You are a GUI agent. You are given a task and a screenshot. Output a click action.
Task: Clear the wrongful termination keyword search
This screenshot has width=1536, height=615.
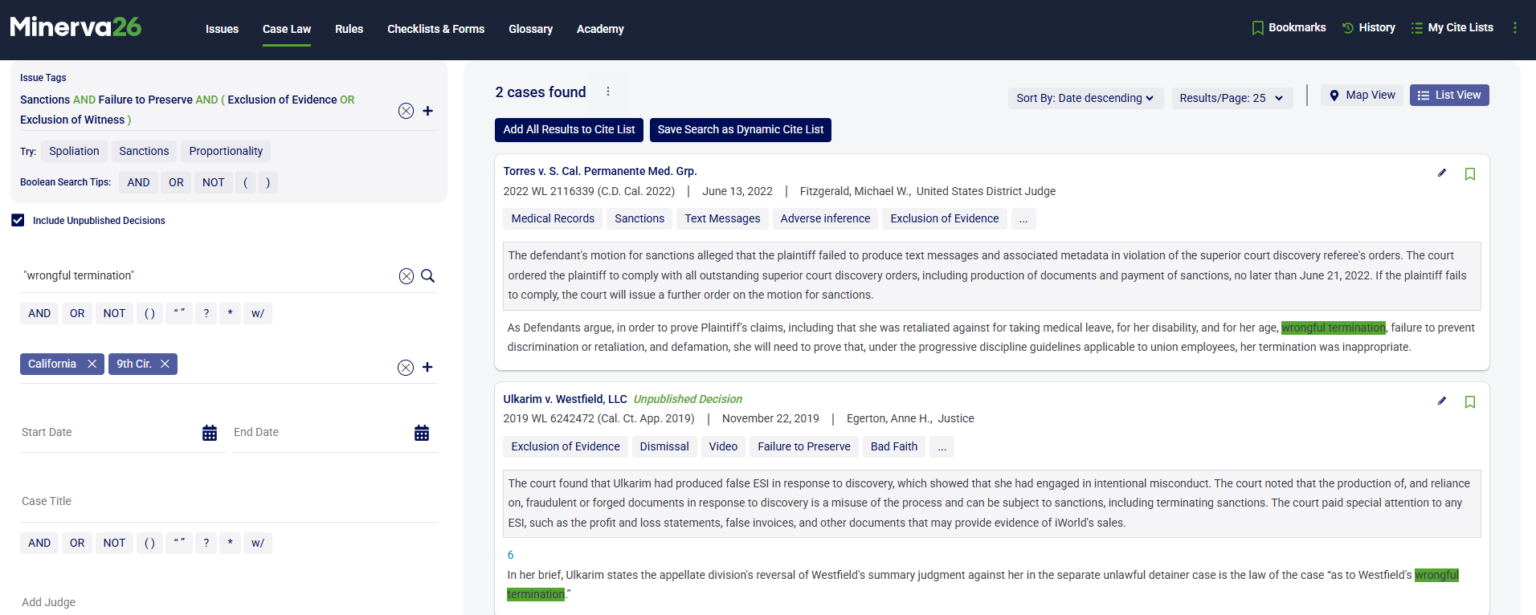tap(406, 276)
